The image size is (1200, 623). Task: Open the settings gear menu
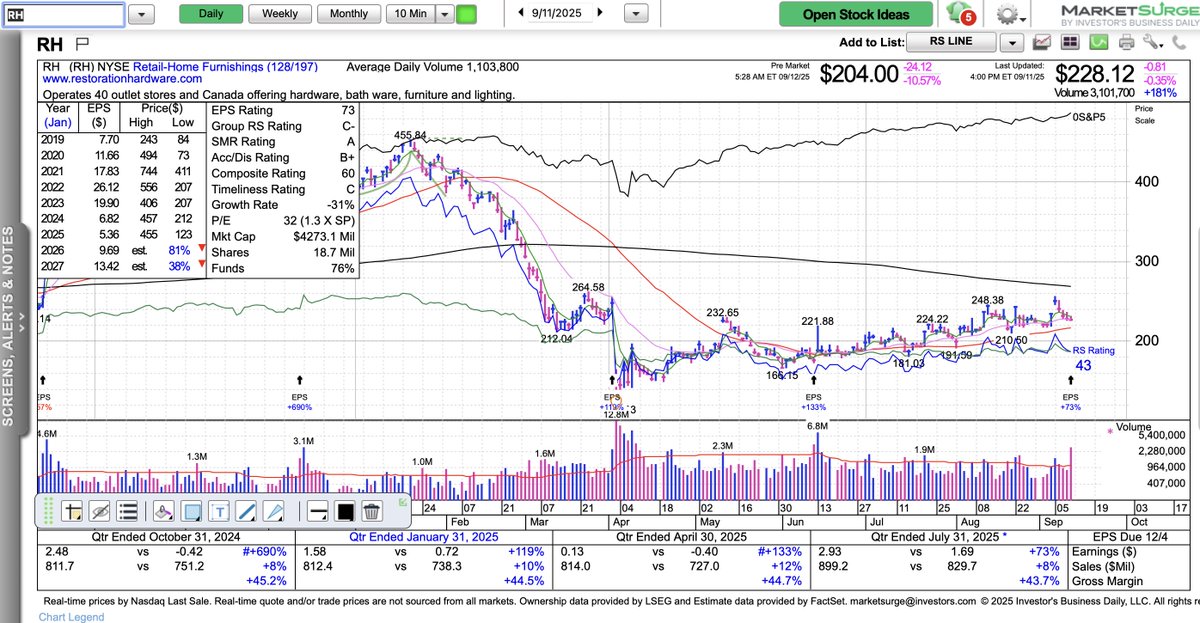click(x=1009, y=14)
